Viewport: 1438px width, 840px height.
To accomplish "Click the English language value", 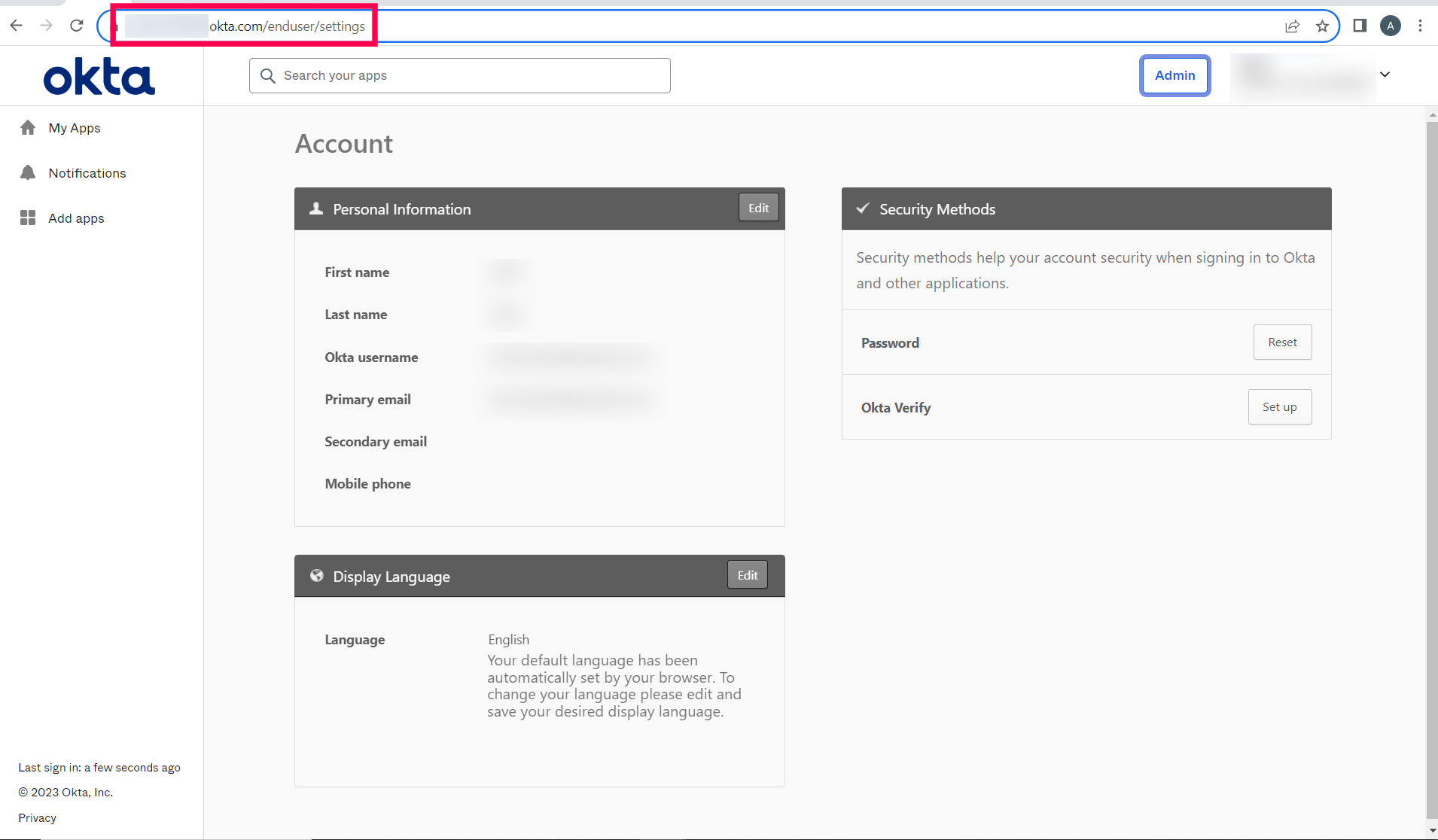I will tap(509, 640).
